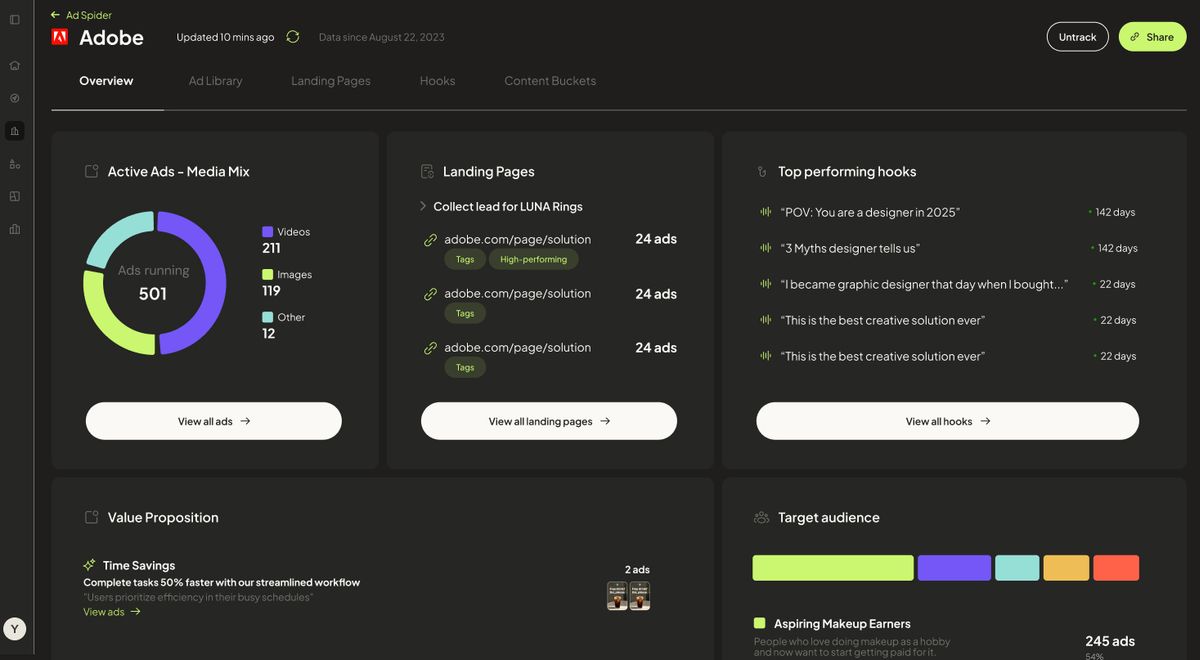Click the View all ads button
The width and height of the screenshot is (1200, 660).
(214, 421)
